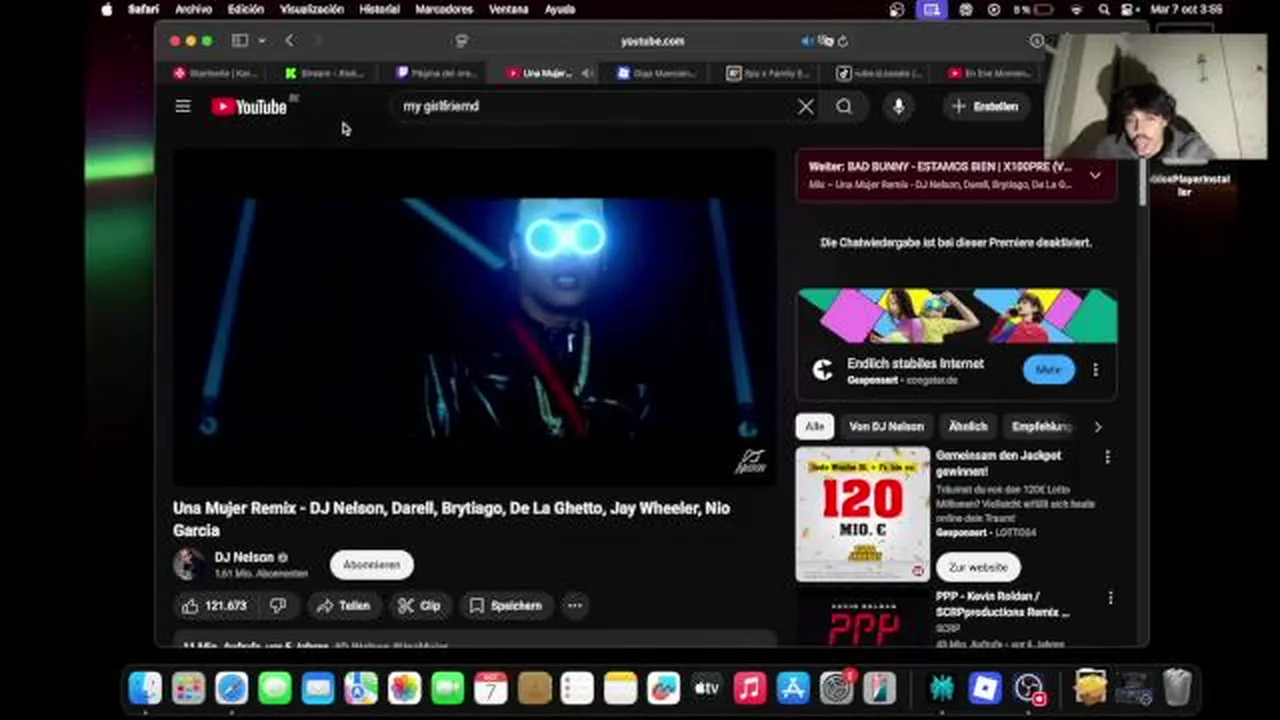
Task: Open the Trash in the Dock
Action: point(1178,688)
